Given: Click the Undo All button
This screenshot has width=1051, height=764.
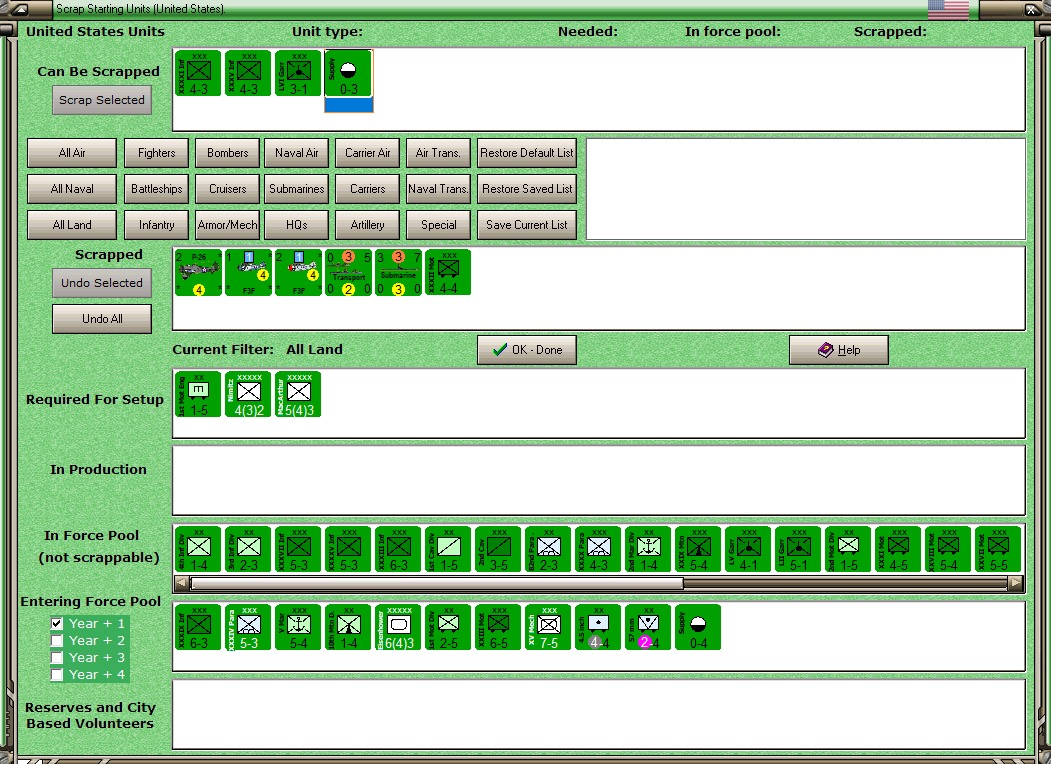Looking at the screenshot, I should point(102,319).
